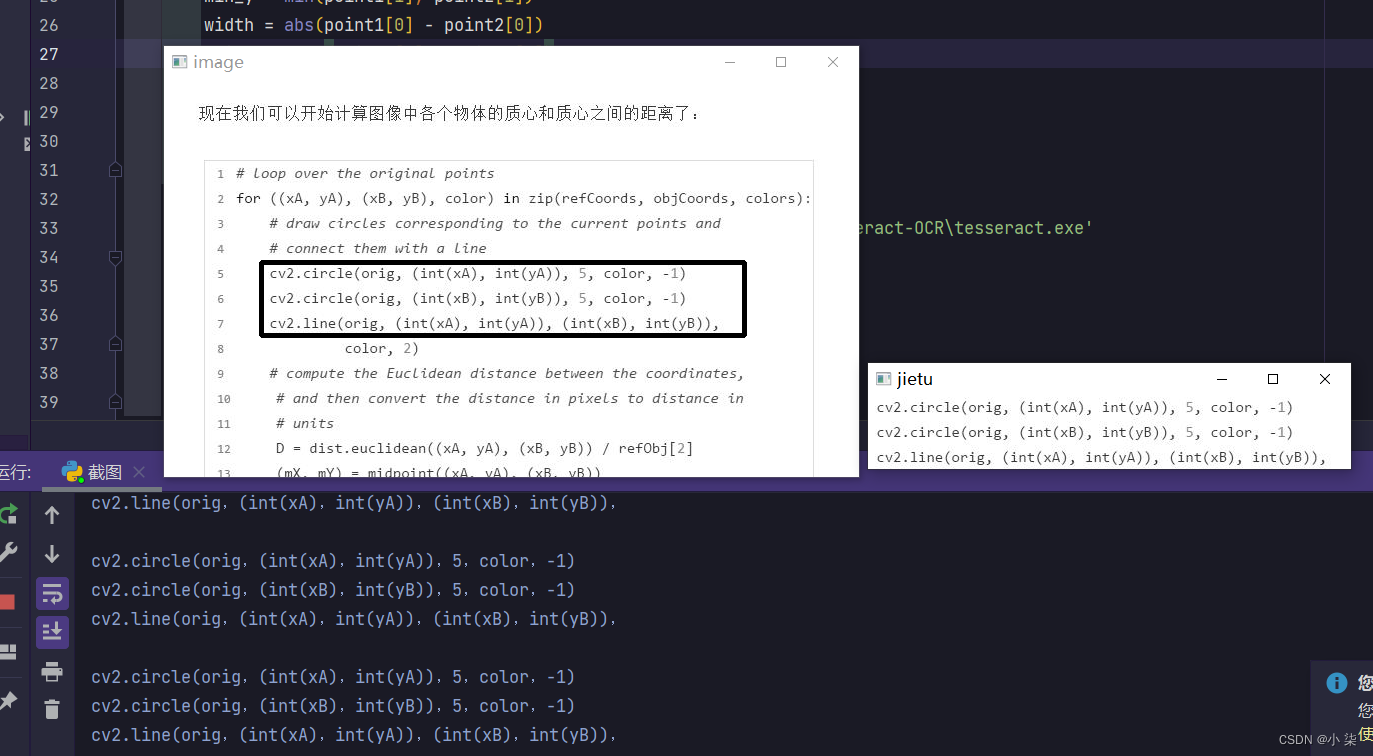The image size is (1373, 756).
Task: Minimize the jietu window
Action: [1222, 379]
